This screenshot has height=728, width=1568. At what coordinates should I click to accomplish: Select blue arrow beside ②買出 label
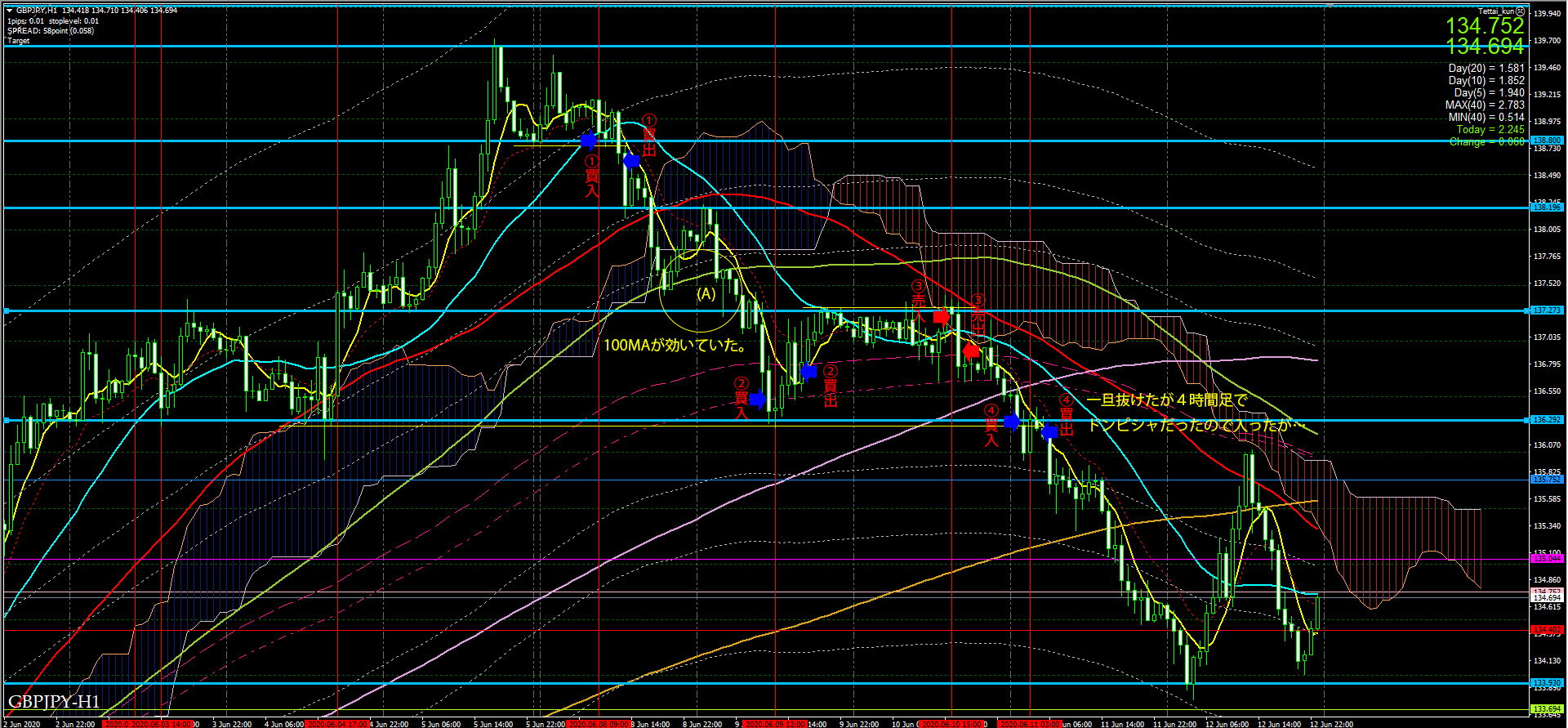pos(808,371)
